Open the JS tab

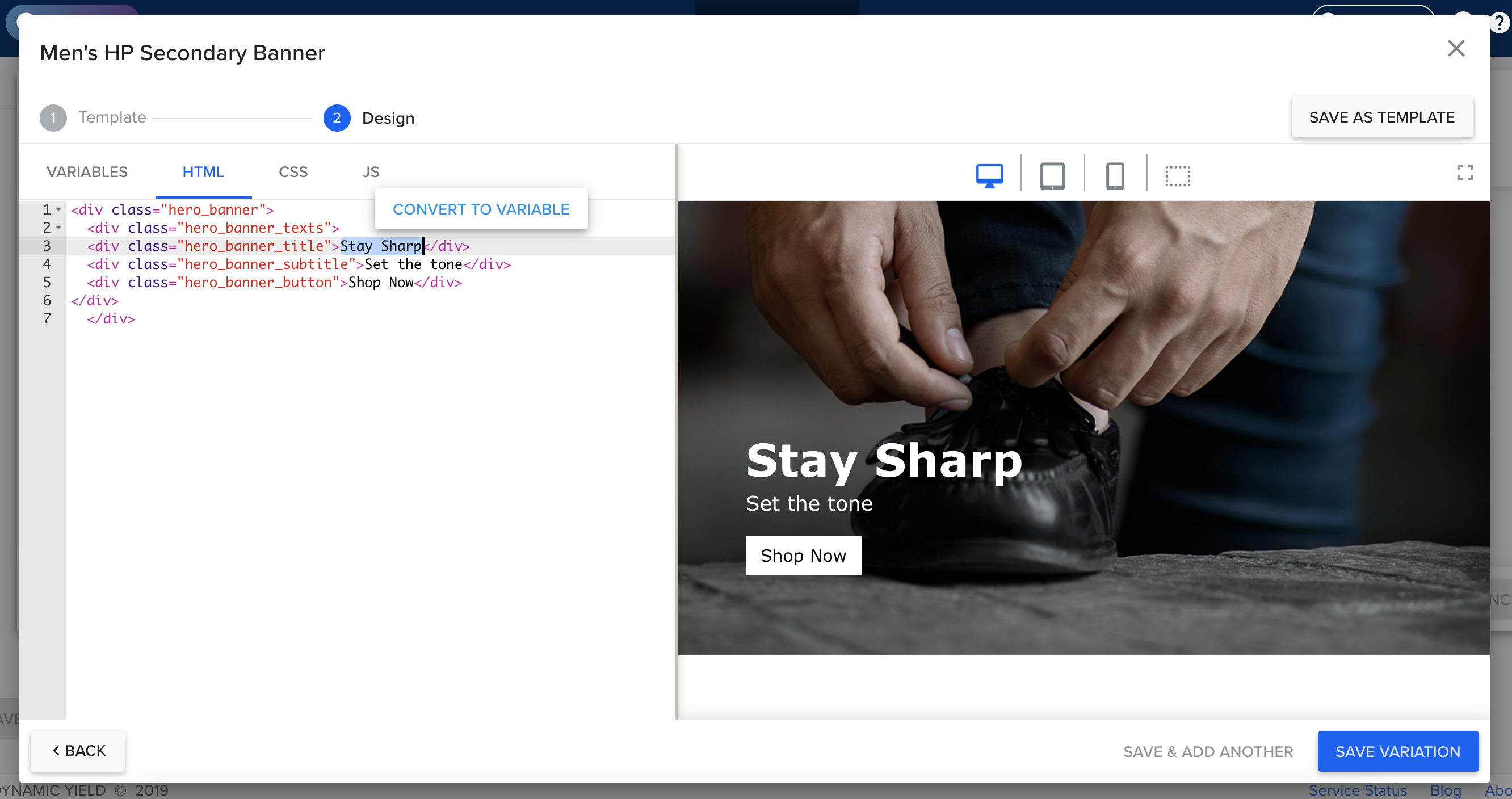[371, 172]
